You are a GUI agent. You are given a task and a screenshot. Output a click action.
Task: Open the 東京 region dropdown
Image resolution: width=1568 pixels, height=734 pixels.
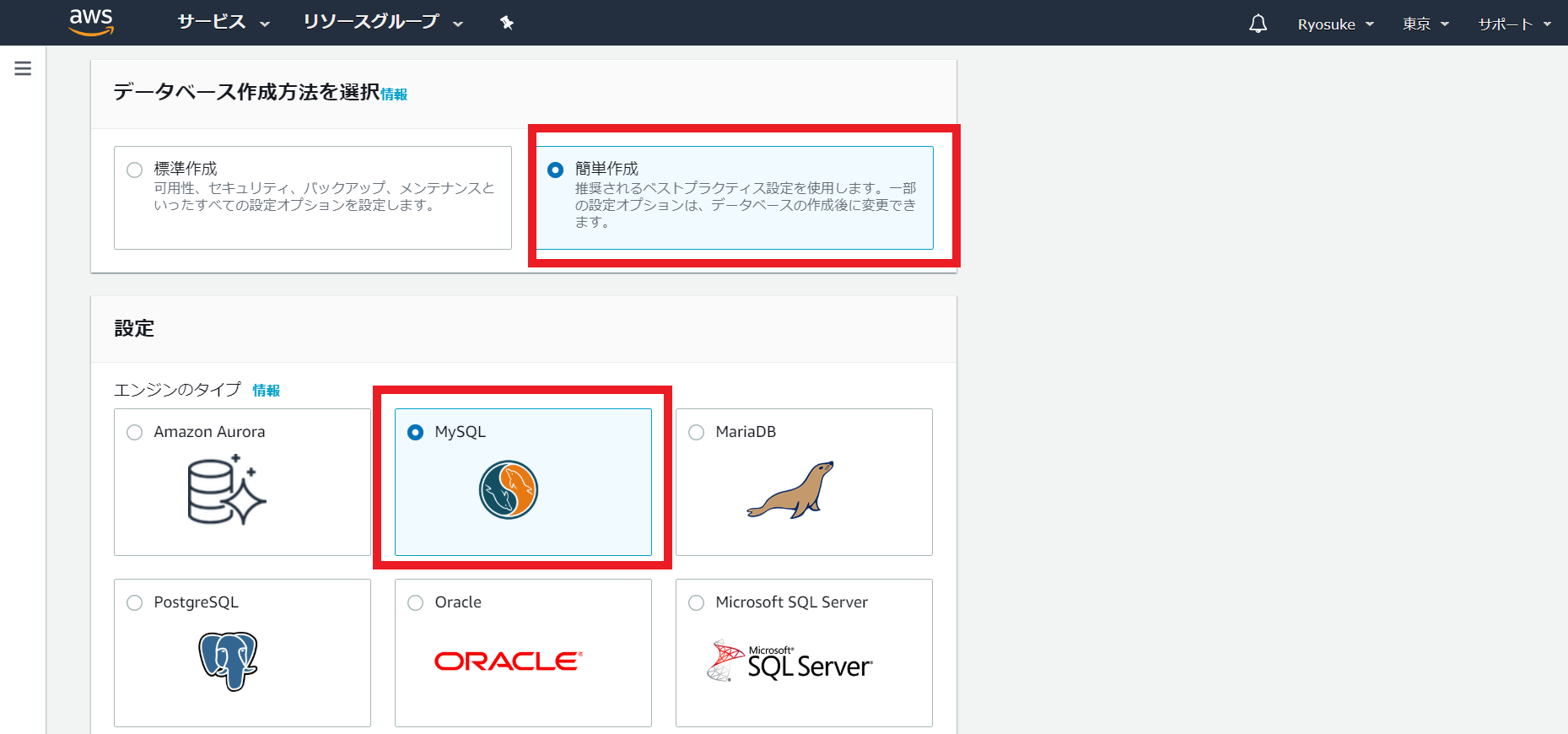(x=1425, y=24)
